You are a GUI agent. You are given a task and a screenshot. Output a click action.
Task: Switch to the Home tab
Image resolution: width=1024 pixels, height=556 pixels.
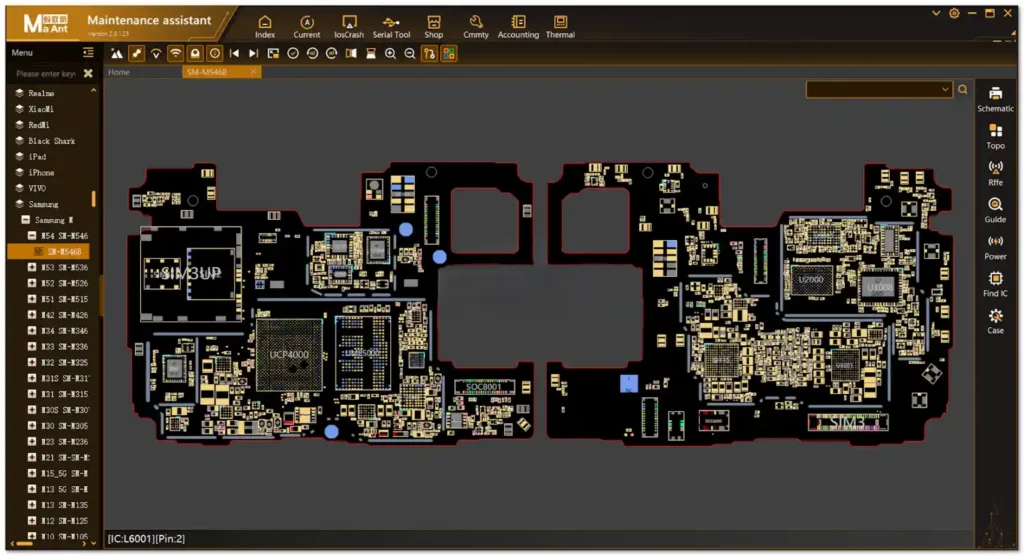[119, 72]
